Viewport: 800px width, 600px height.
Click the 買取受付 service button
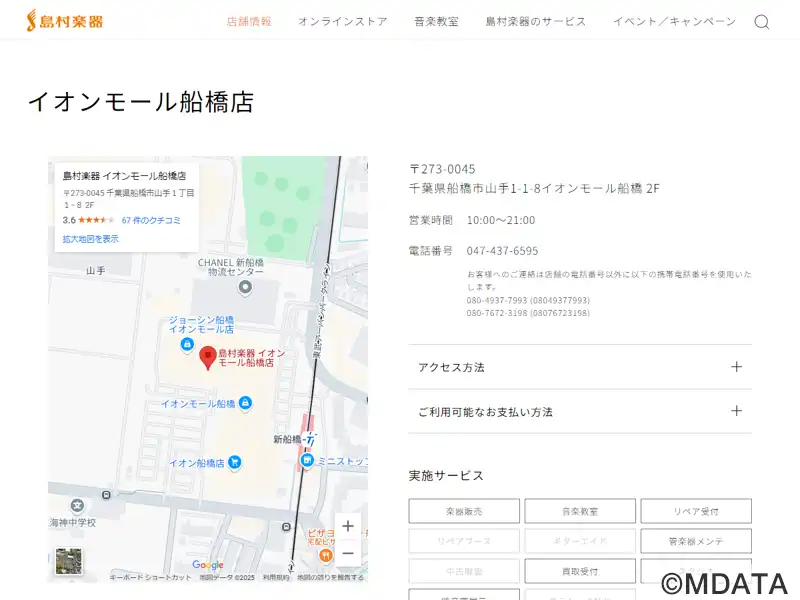[x=580, y=571]
